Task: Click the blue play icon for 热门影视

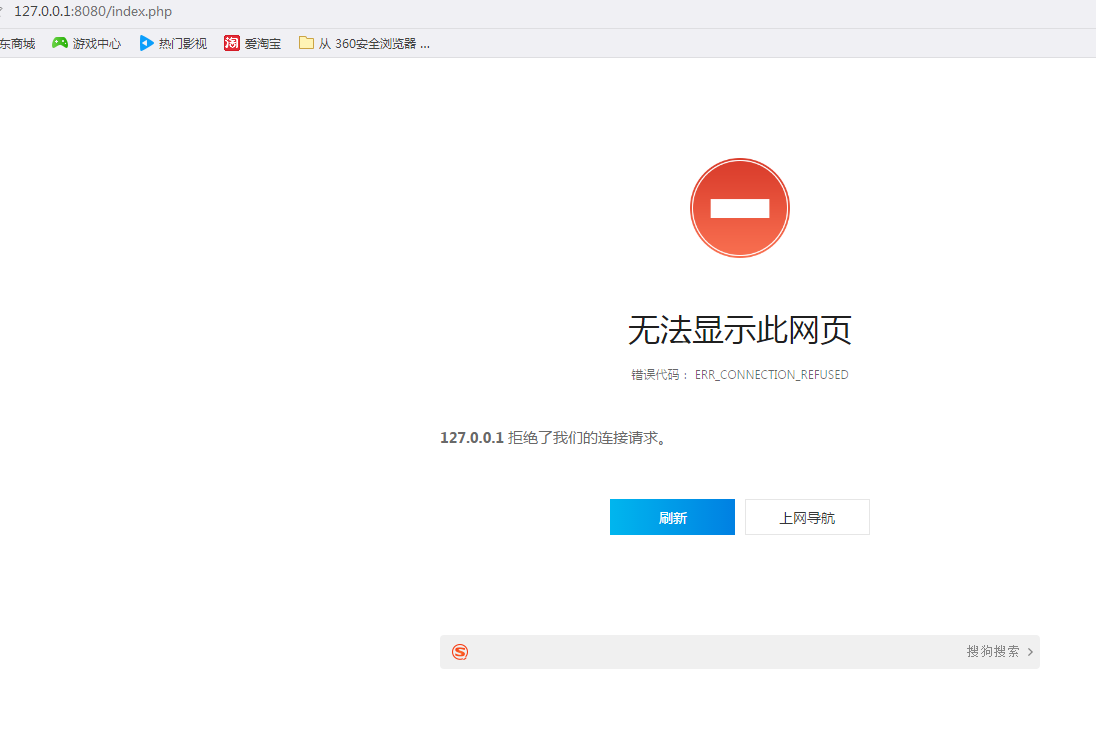Action: (146, 43)
